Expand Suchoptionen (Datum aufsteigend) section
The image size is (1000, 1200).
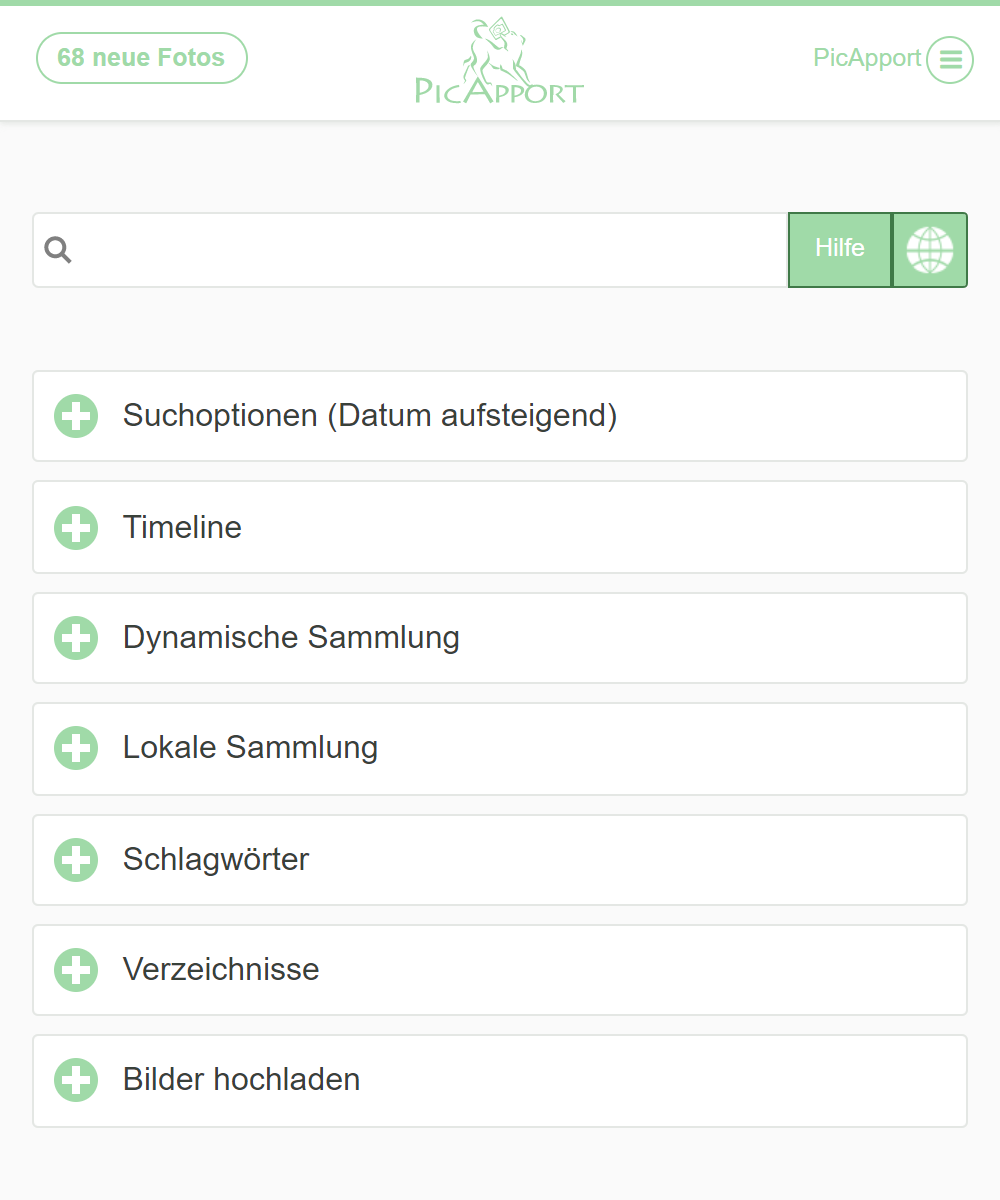[370, 416]
